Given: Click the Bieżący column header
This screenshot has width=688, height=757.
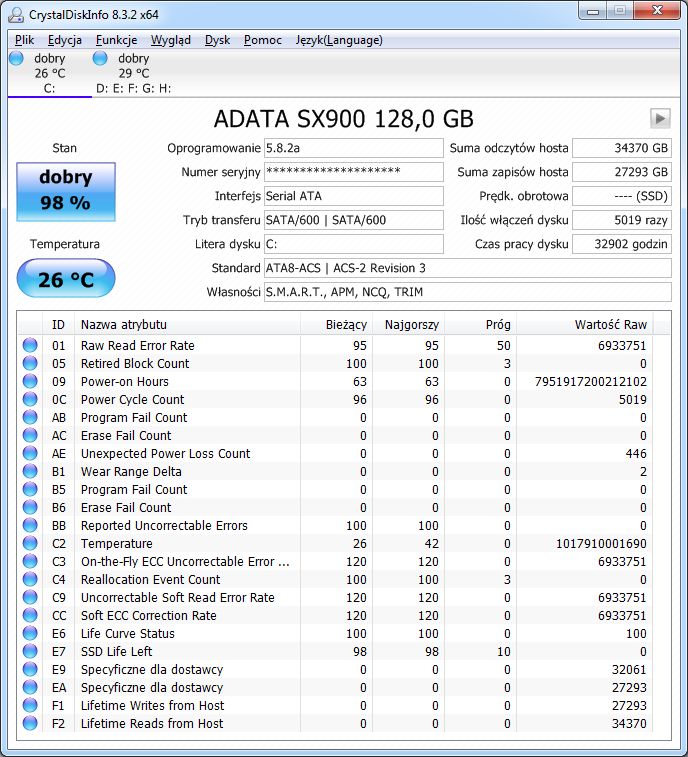Looking at the screenshot, I should point(337,324).
